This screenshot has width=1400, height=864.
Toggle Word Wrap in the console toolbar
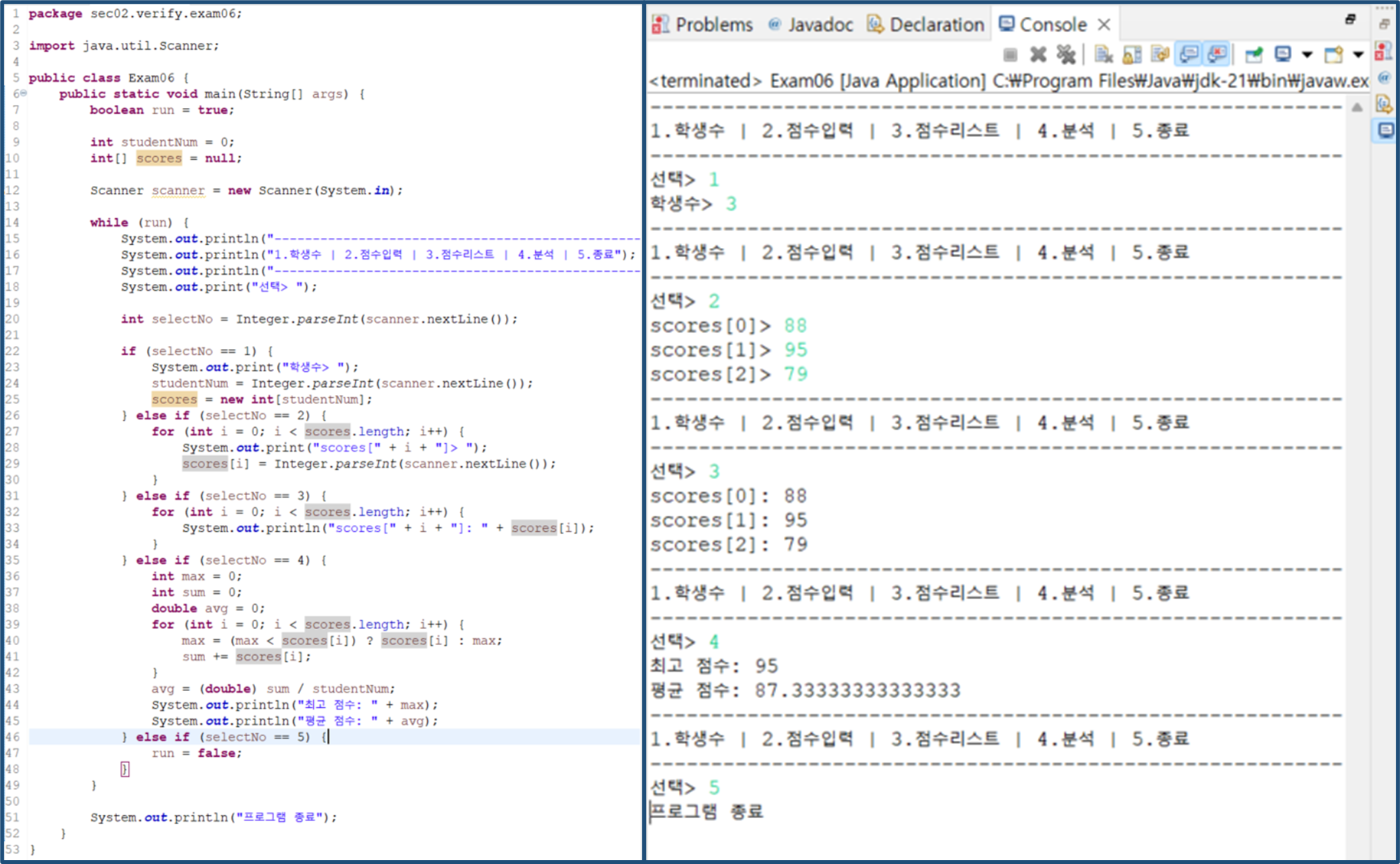tap(1160, 54)
